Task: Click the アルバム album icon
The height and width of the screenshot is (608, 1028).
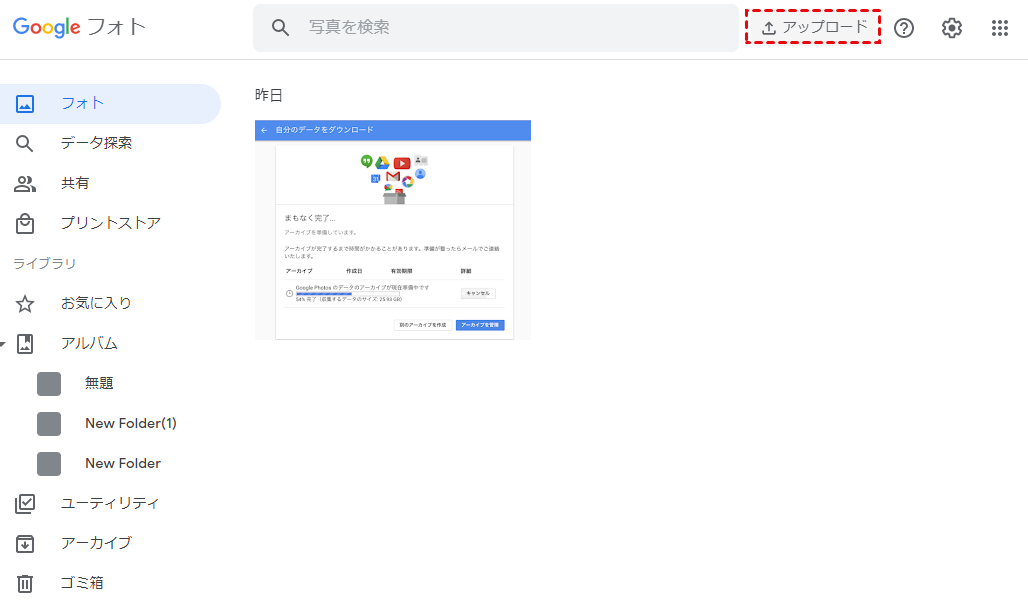Action: [25, 344]
